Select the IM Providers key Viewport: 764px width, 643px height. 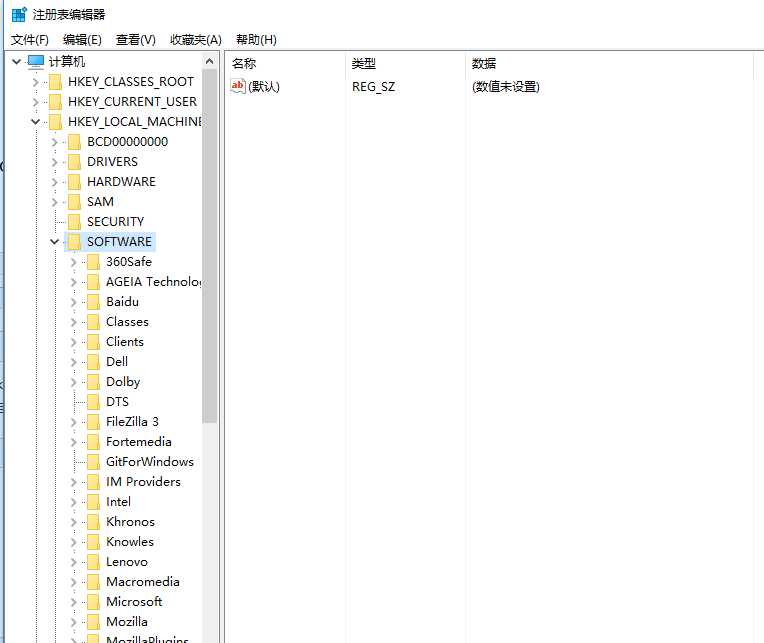click(x=143, y=482)
